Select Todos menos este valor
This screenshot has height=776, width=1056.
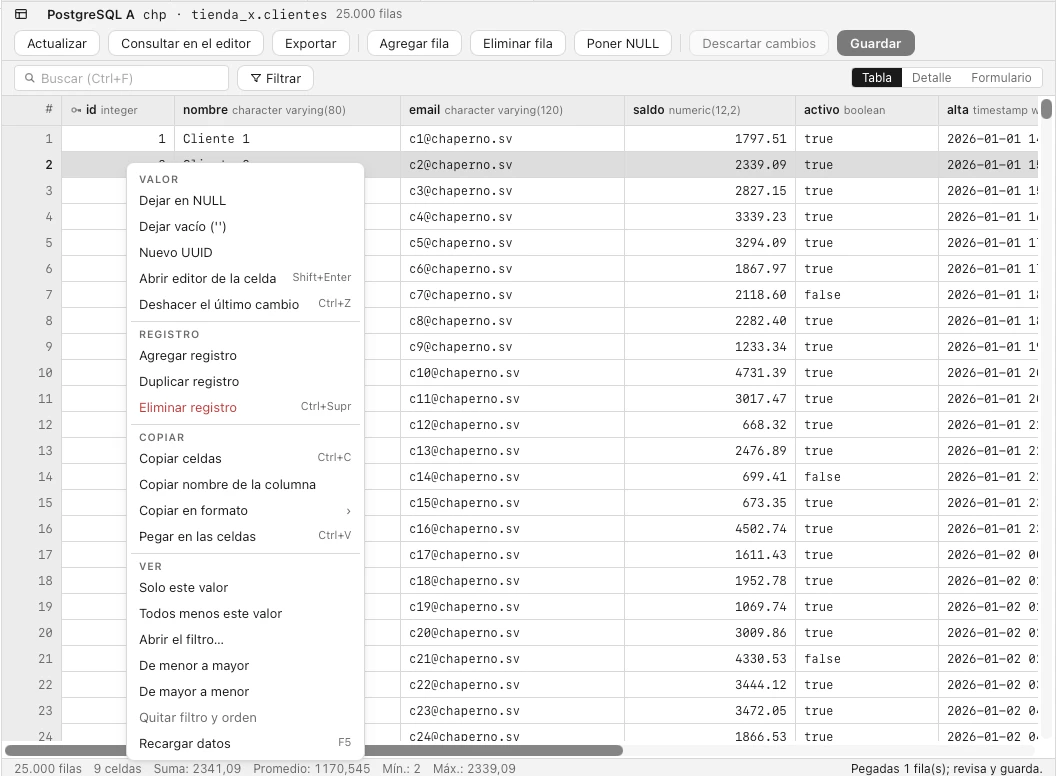[x=245, y=614]
